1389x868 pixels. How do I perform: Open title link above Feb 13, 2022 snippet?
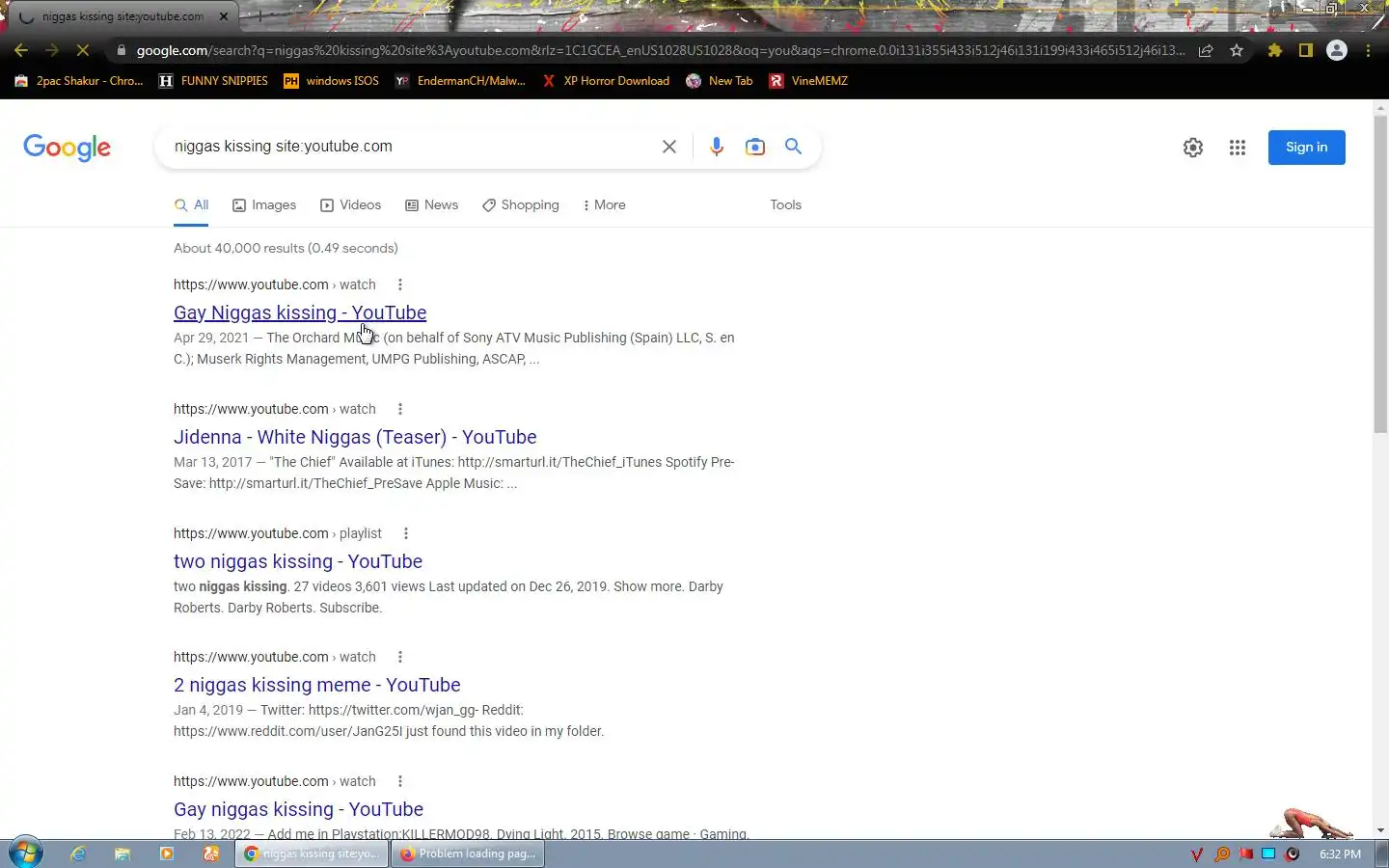click(298, 809)
